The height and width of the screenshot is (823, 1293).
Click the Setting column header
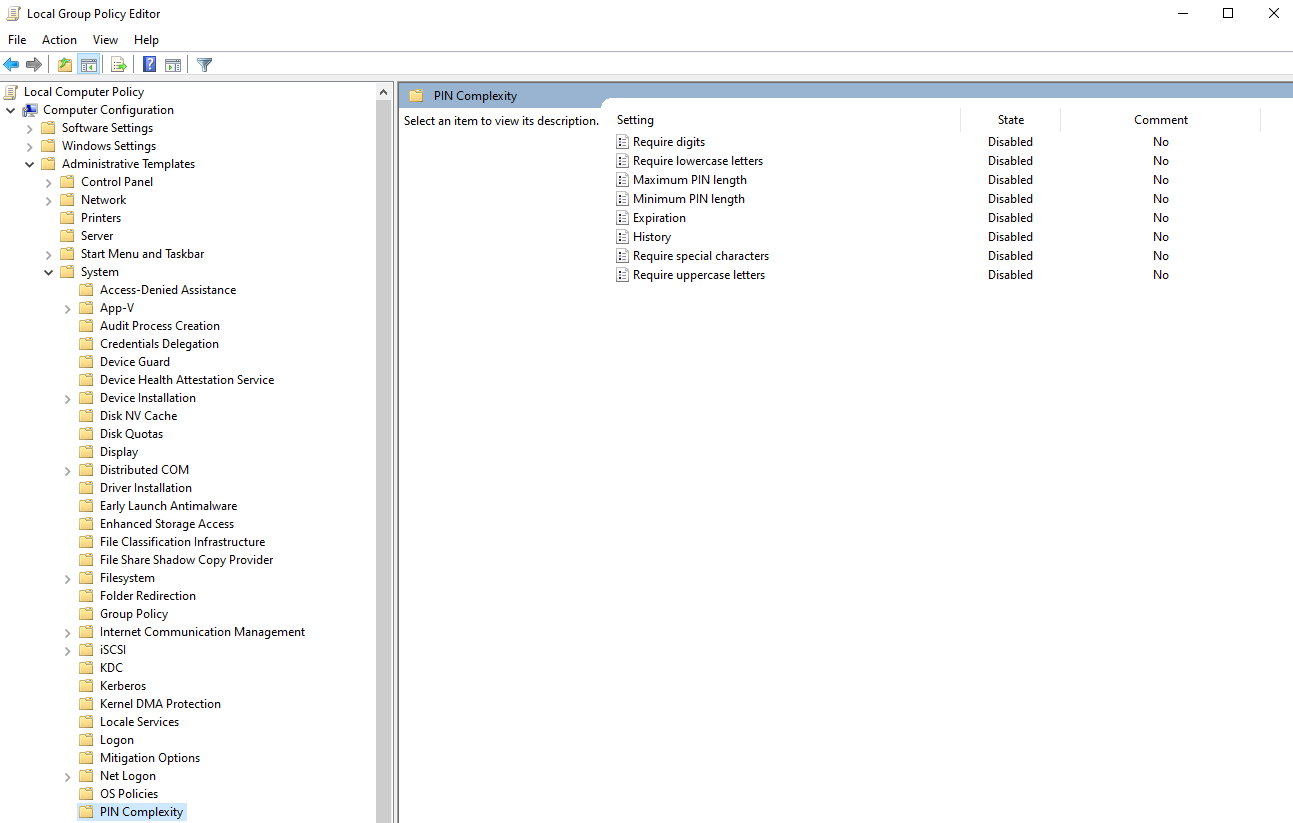point(635,119)
